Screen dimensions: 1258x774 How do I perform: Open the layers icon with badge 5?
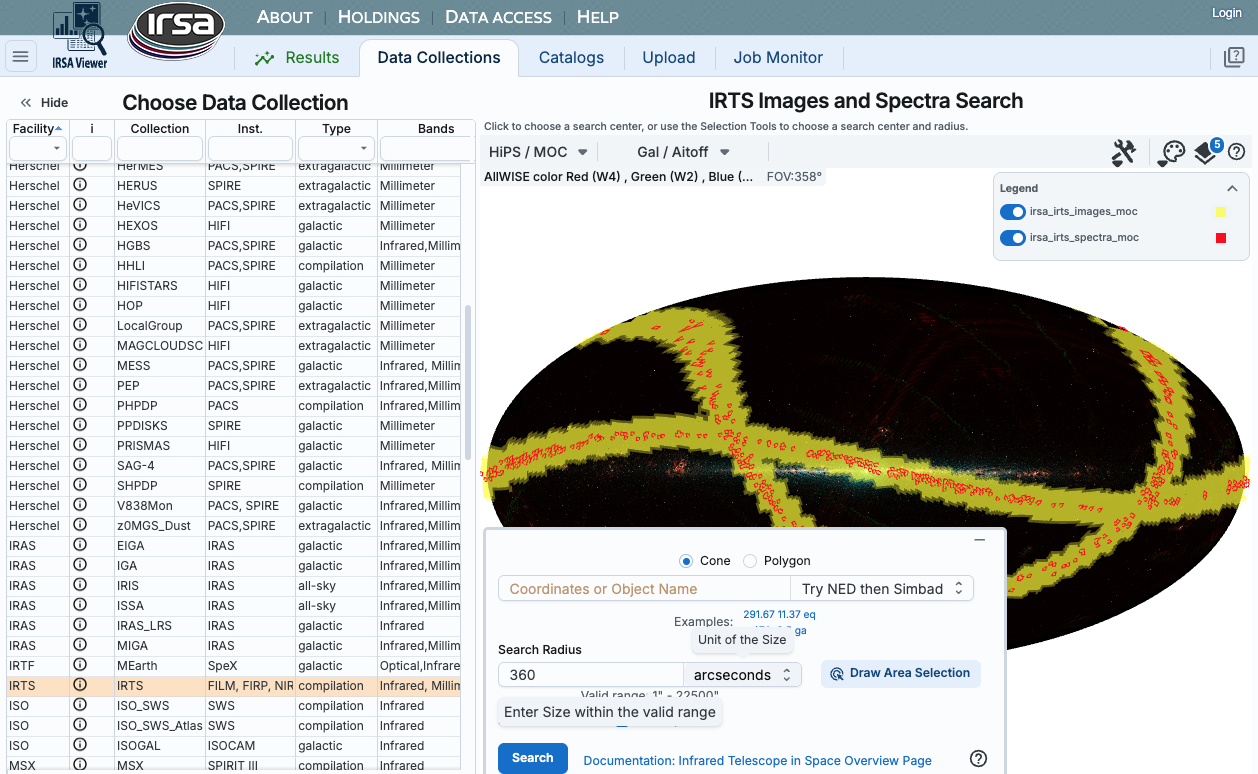[1207, 153]
